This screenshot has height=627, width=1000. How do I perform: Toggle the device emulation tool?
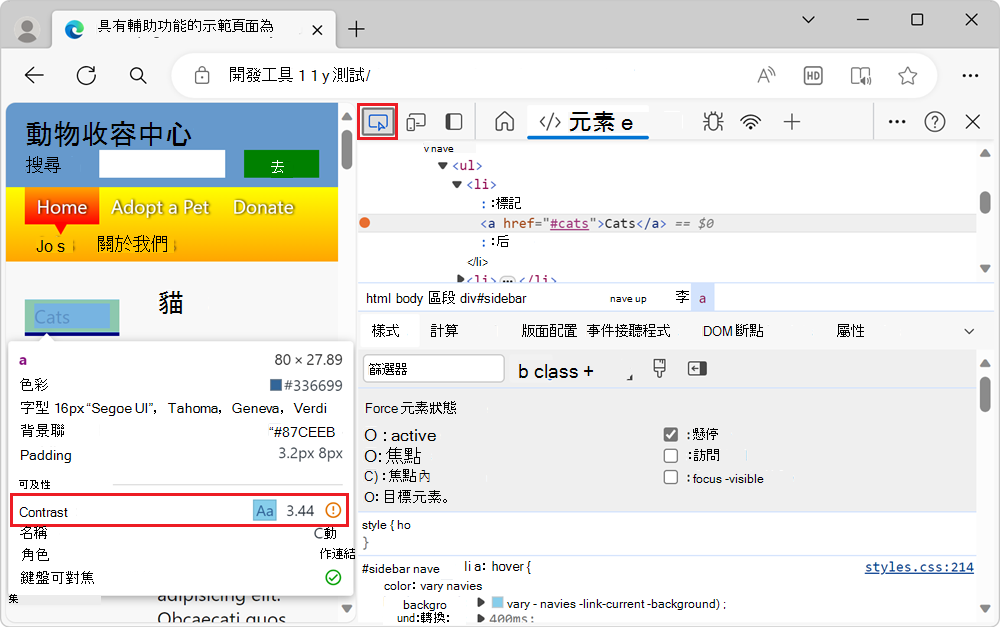coord(416,120)
